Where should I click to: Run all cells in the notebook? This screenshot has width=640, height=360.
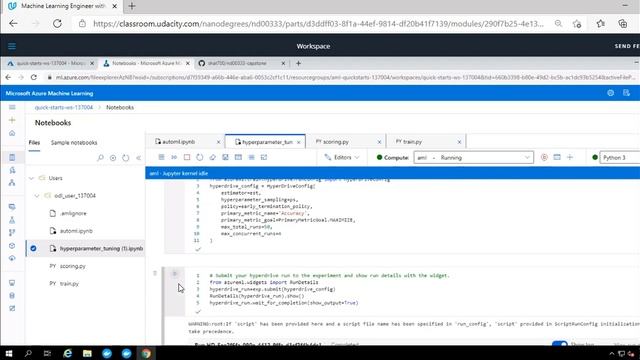(x=174, y=157)
